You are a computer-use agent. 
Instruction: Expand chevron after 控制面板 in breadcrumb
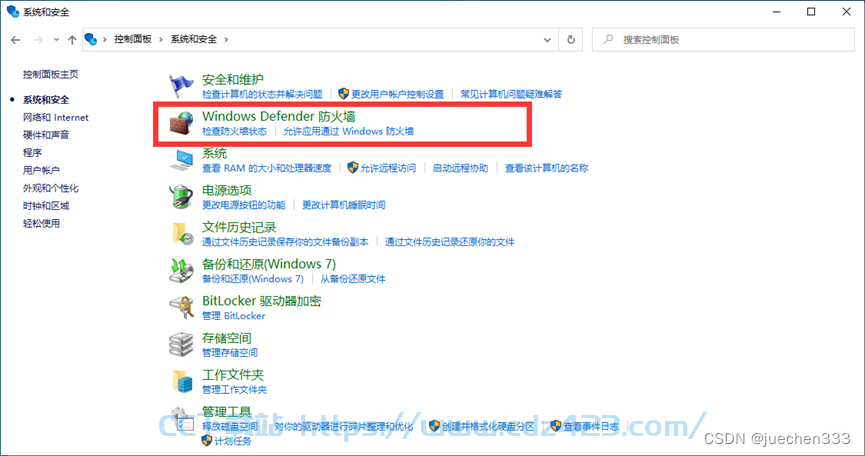(x=161, y=40)
